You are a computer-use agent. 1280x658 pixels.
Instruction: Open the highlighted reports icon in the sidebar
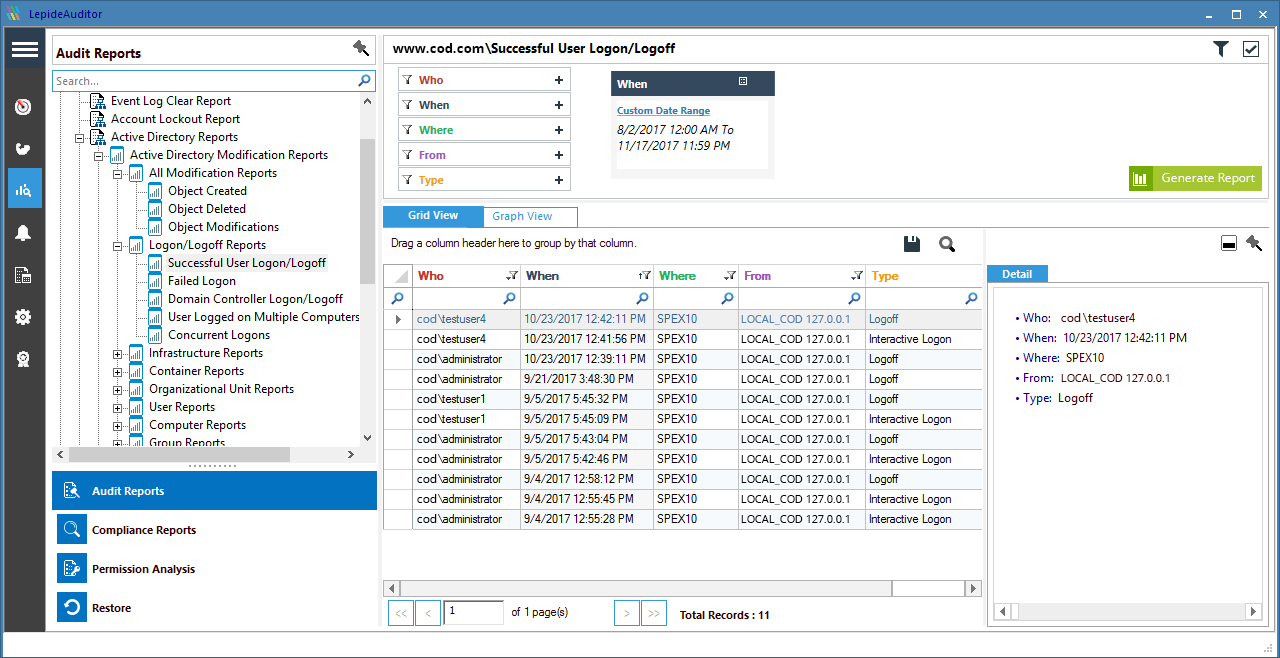tap(24, 189)
